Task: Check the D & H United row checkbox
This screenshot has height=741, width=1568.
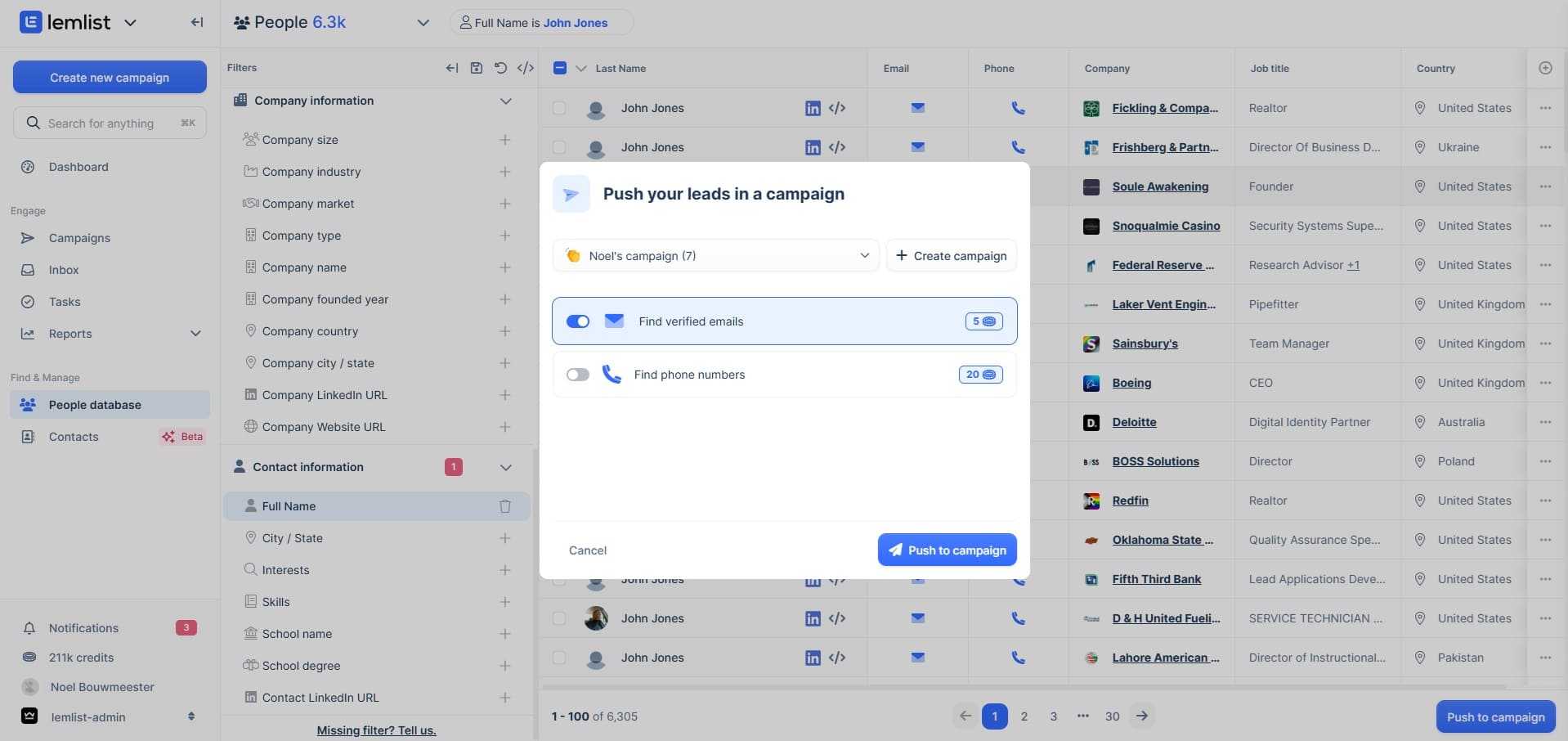Action: point(559,618)
